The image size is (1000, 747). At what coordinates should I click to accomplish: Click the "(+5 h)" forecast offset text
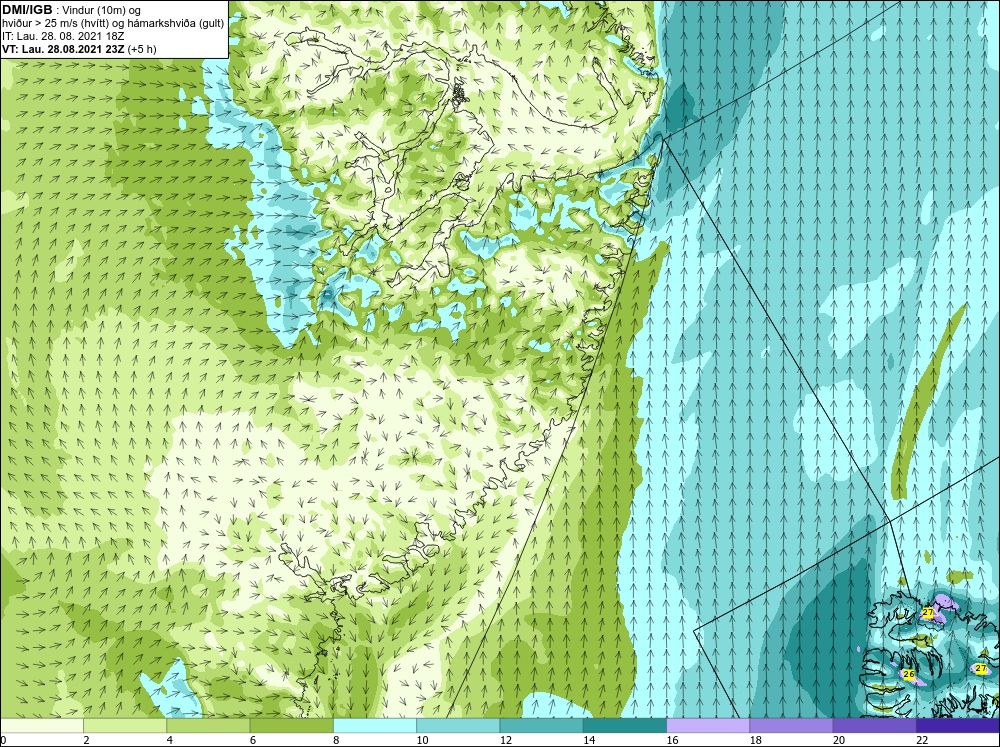pyautogui.click(x=142, y=49)
